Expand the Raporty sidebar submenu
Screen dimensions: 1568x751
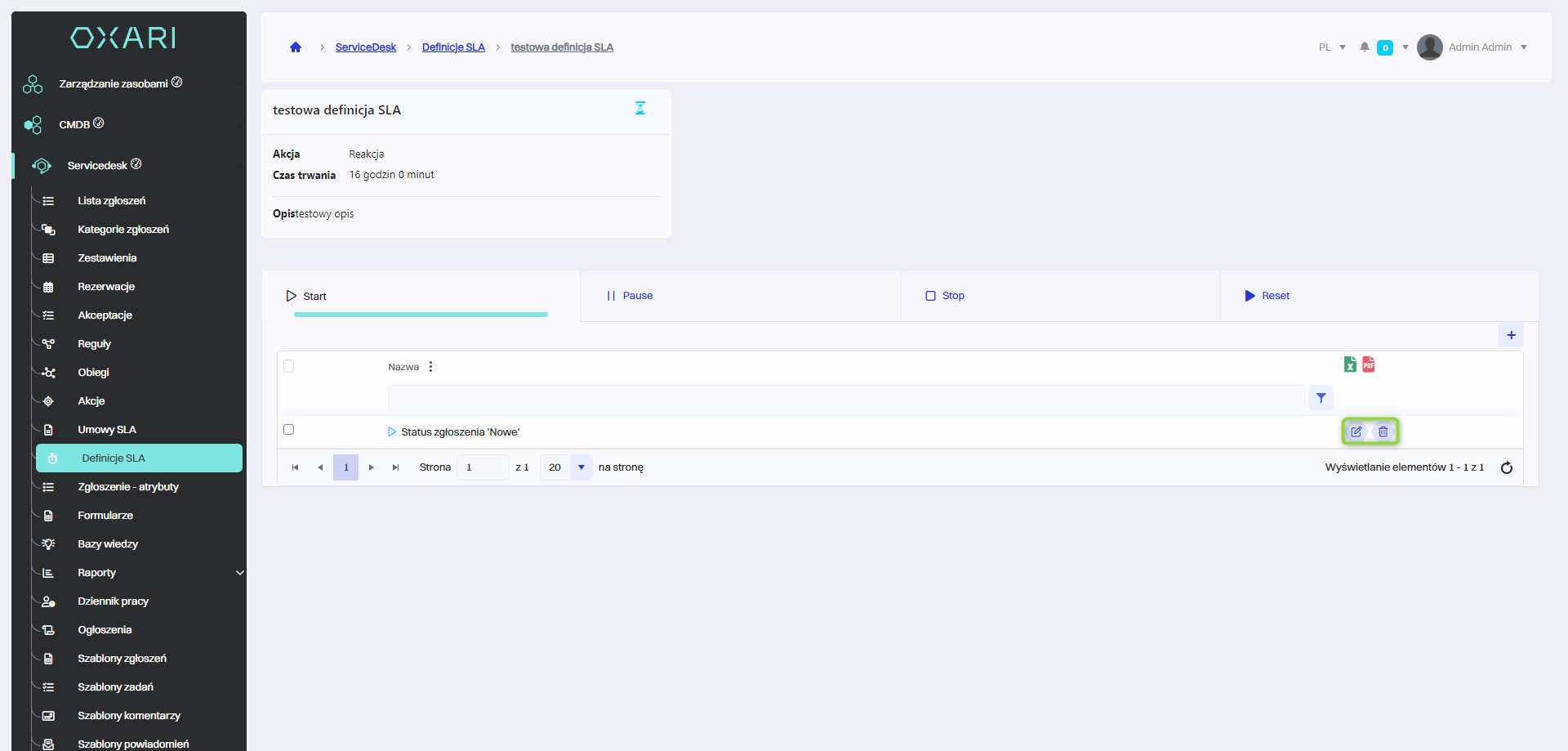click(239, 573)
